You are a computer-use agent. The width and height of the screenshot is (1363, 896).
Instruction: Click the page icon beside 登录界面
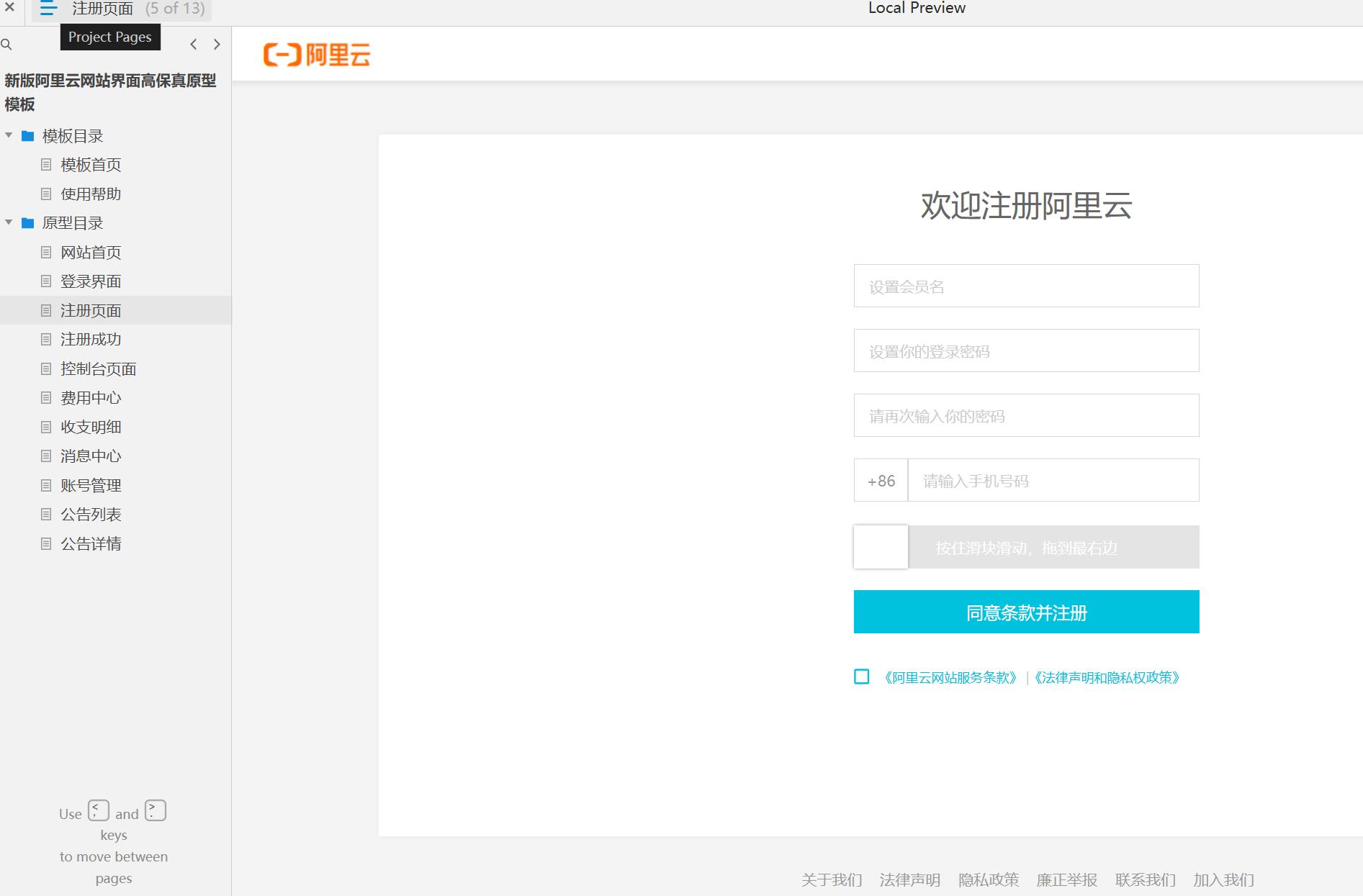[46, 281]
